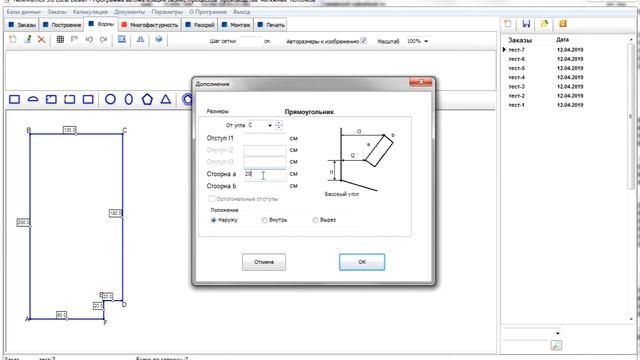
Task: Switch to the Монтаж tab
Action: [x=236, y=25]
